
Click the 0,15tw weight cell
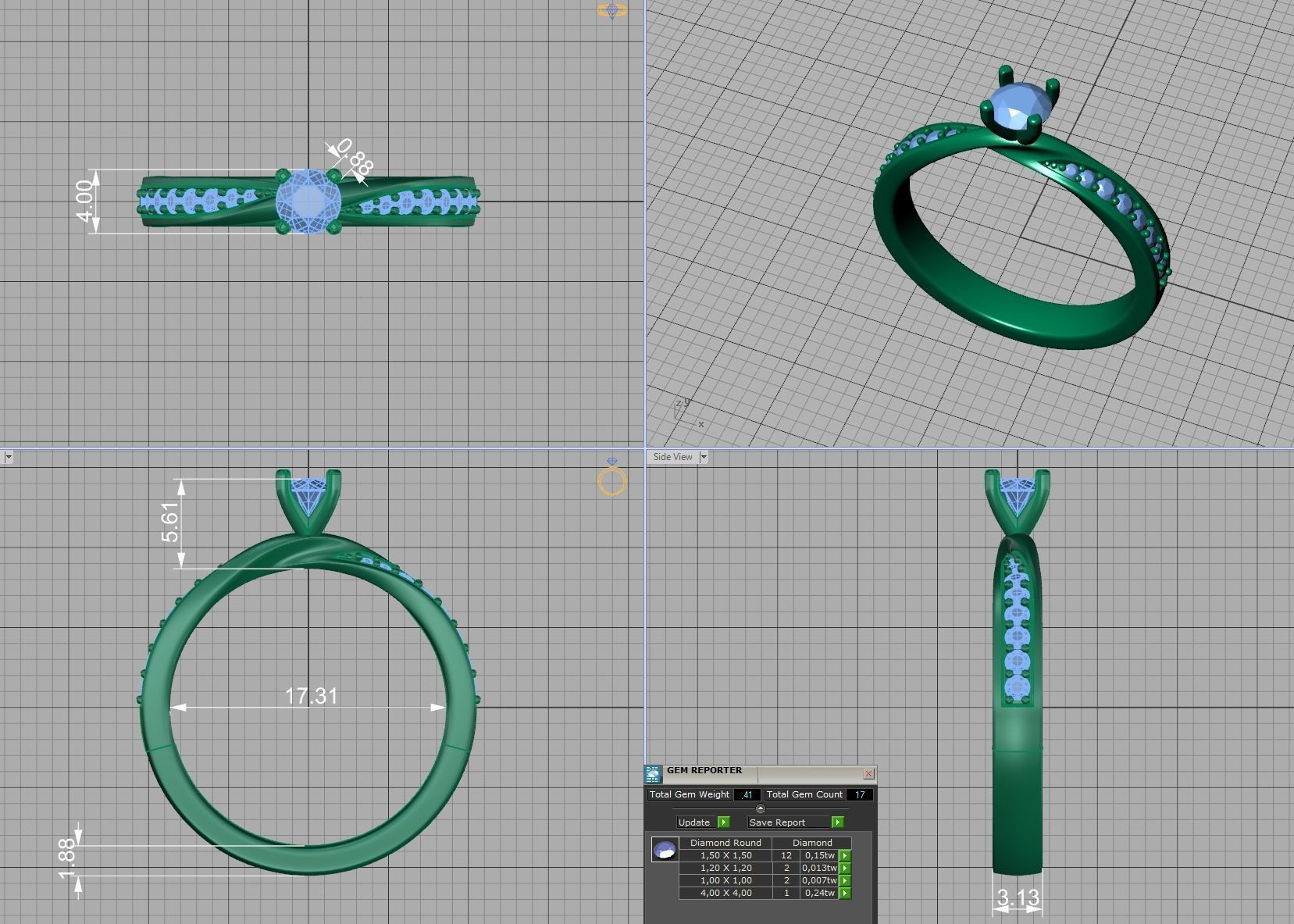[819, 855]
